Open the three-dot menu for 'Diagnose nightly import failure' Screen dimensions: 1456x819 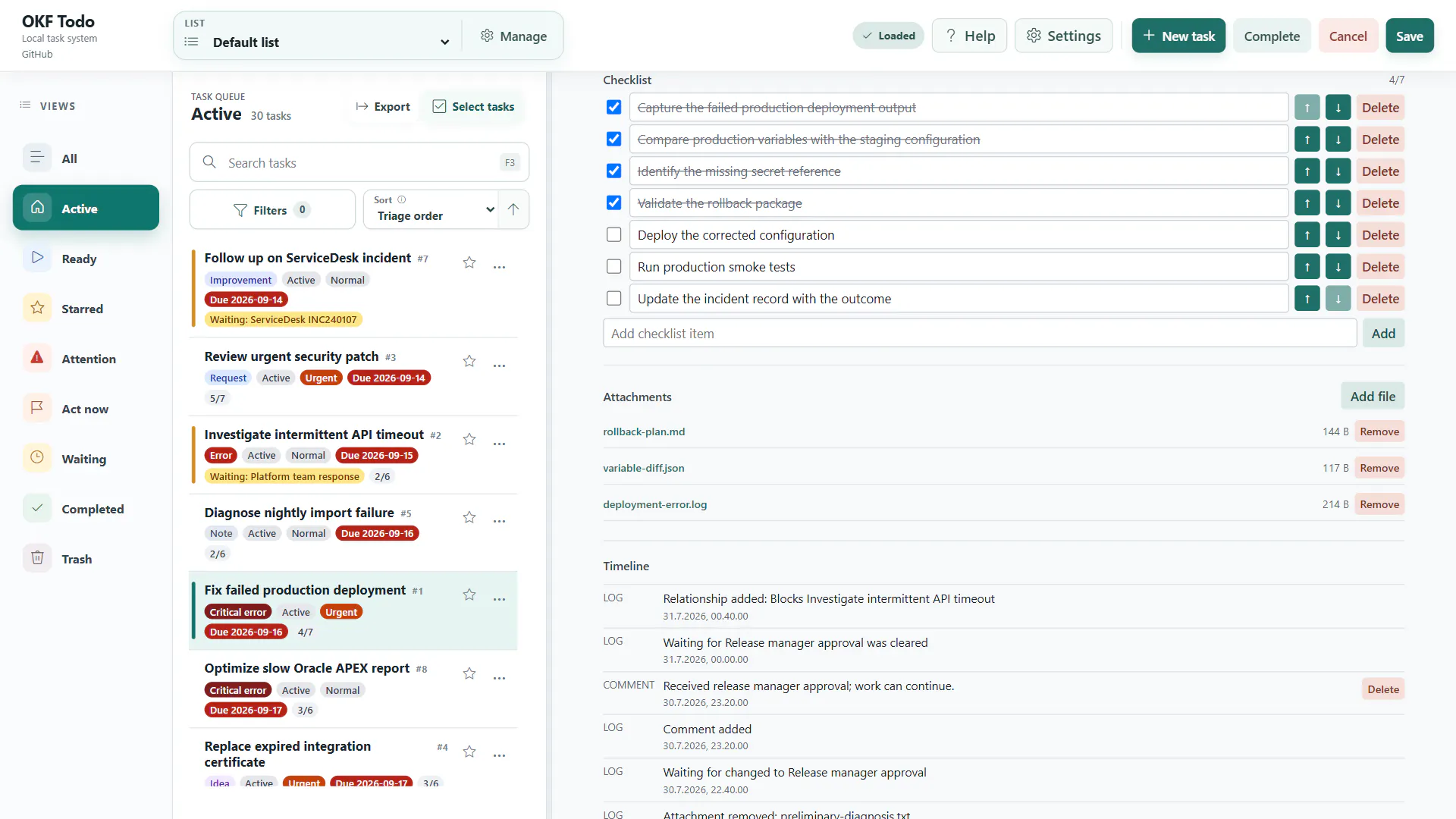coord(499,521)
